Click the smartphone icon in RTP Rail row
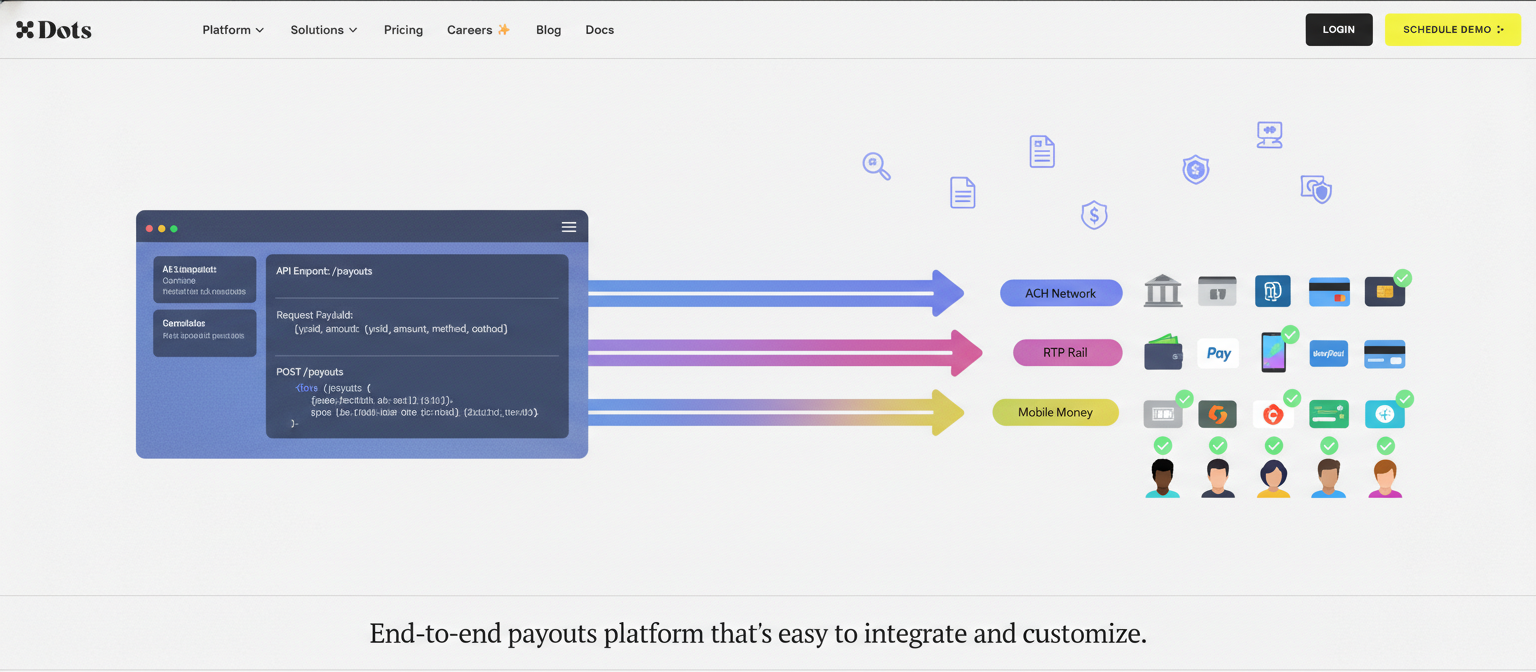 (x=1273, y=353)
